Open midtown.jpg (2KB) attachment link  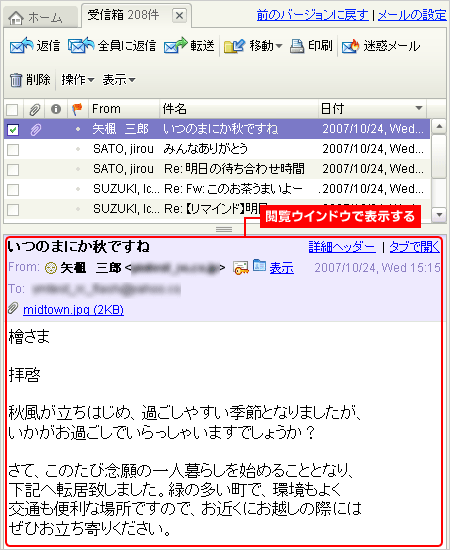[x=73, y=310]
